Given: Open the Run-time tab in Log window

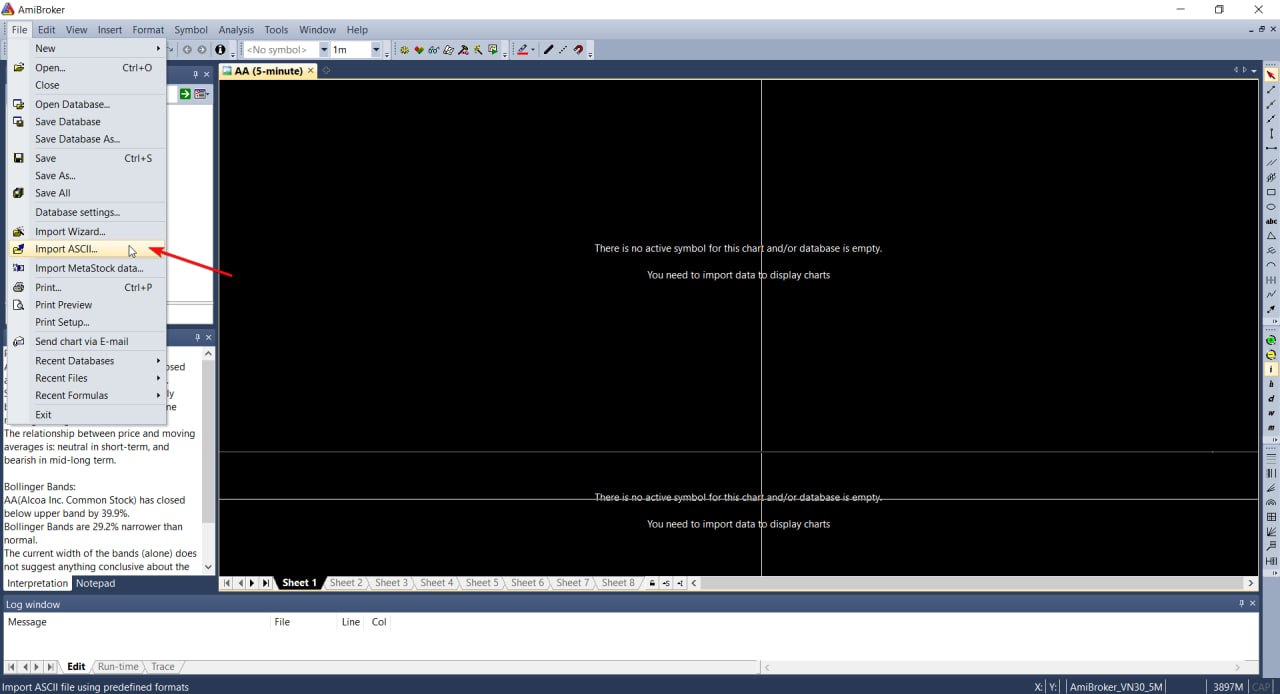Looking at the screenshot, I should pyautogui.click(x=118, y=667).
